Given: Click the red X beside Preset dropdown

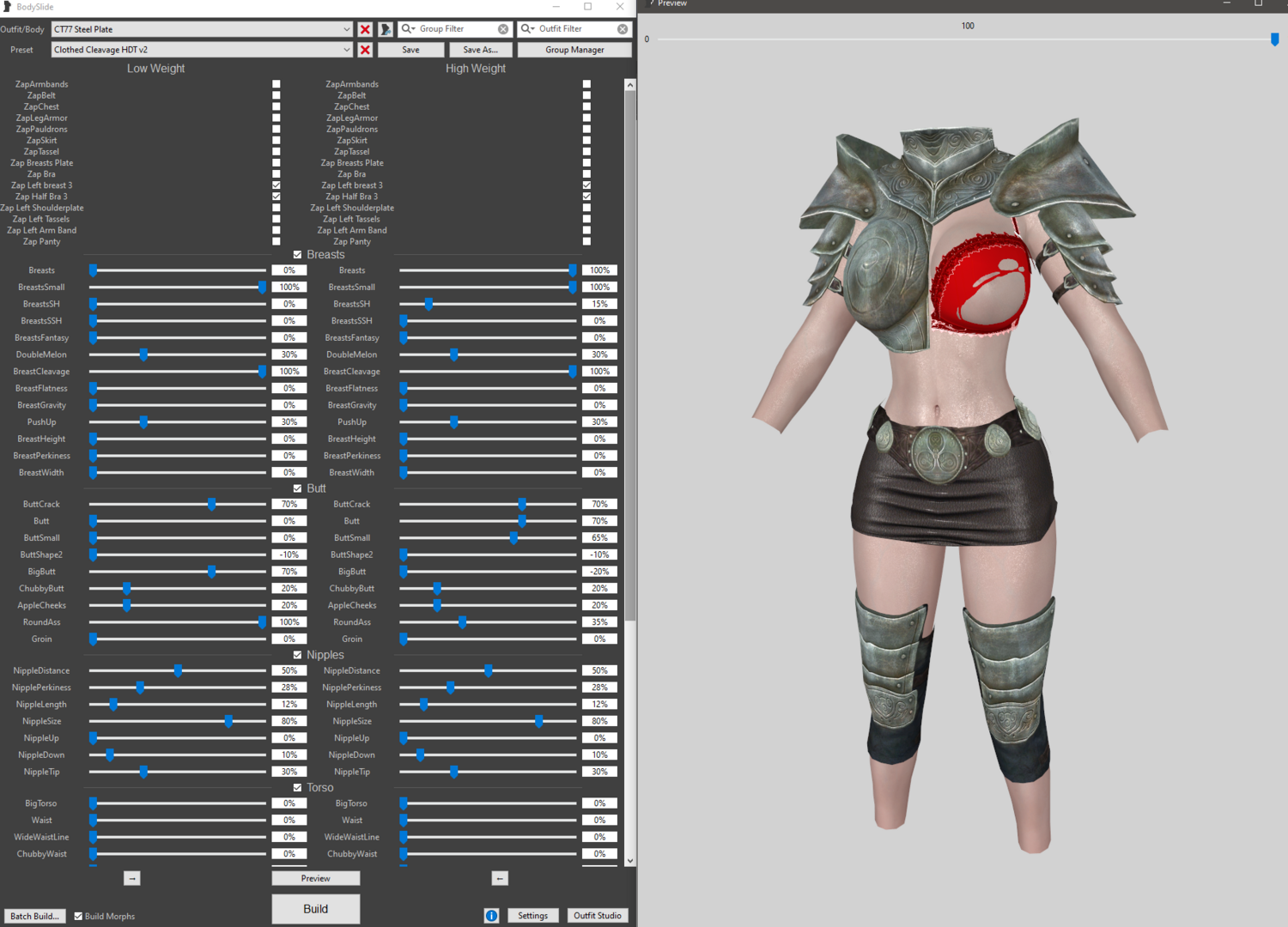Looking at the screenshot, I should point(365,50).
